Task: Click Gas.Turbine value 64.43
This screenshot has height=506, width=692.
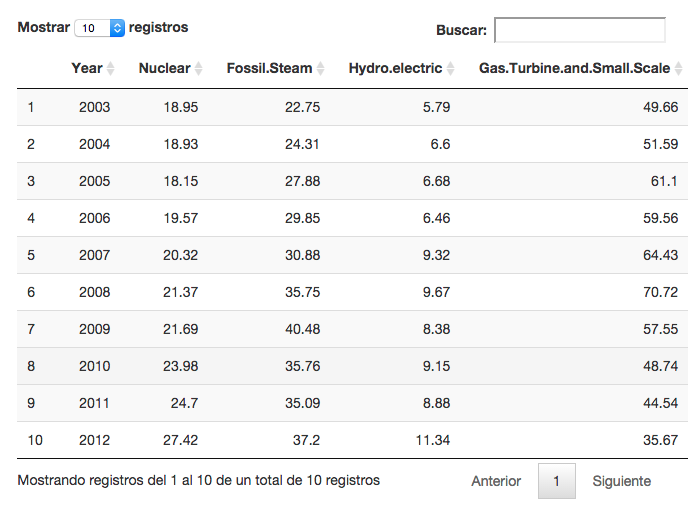Action: point(660,255)
